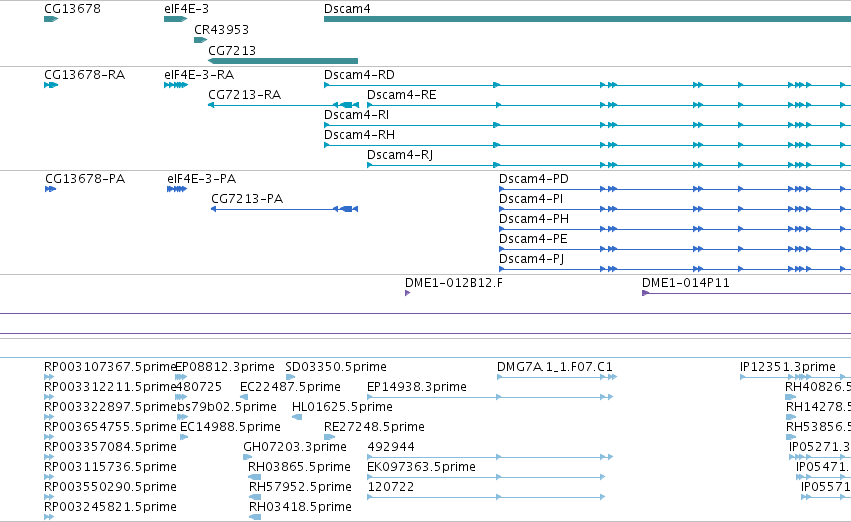Select the RP003115736.5prime EST label
851x522 pixels.
click(110, 467)
